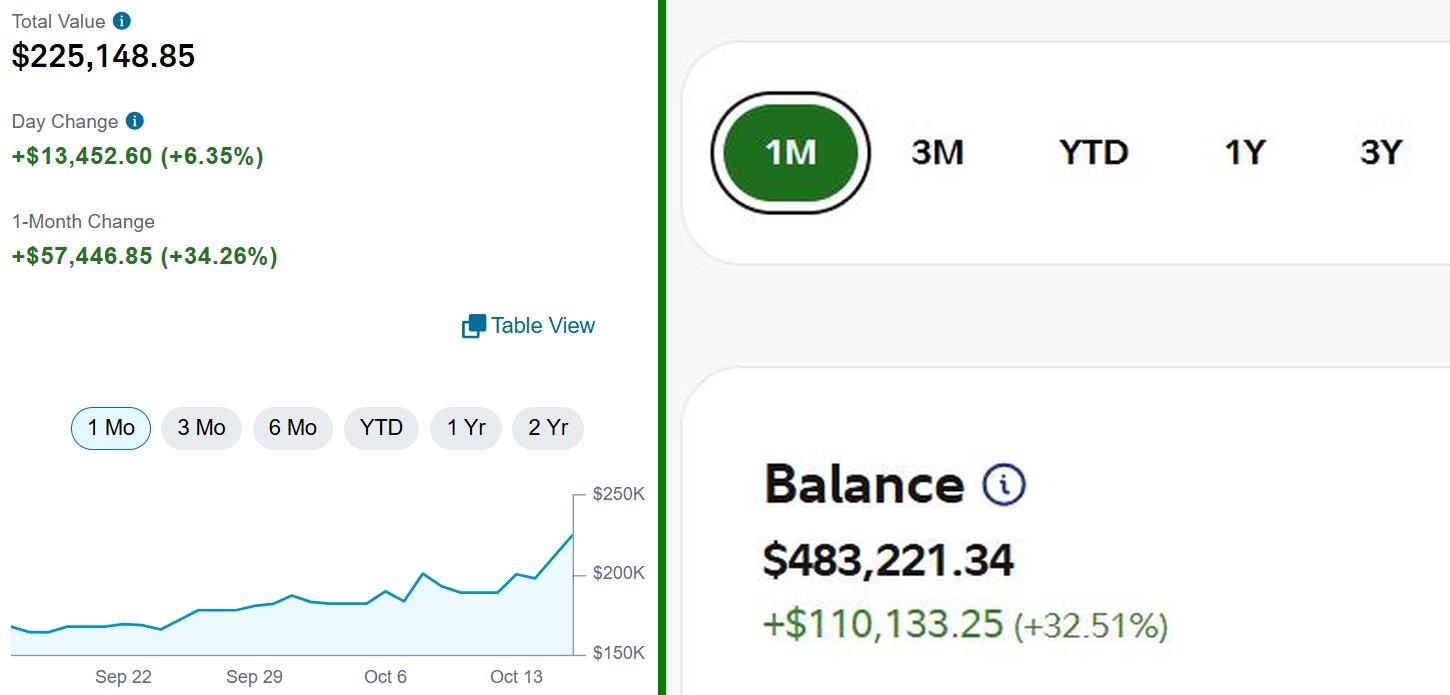
Task: Click the info icon beside Total Value
Action: [x=122, y=21]
